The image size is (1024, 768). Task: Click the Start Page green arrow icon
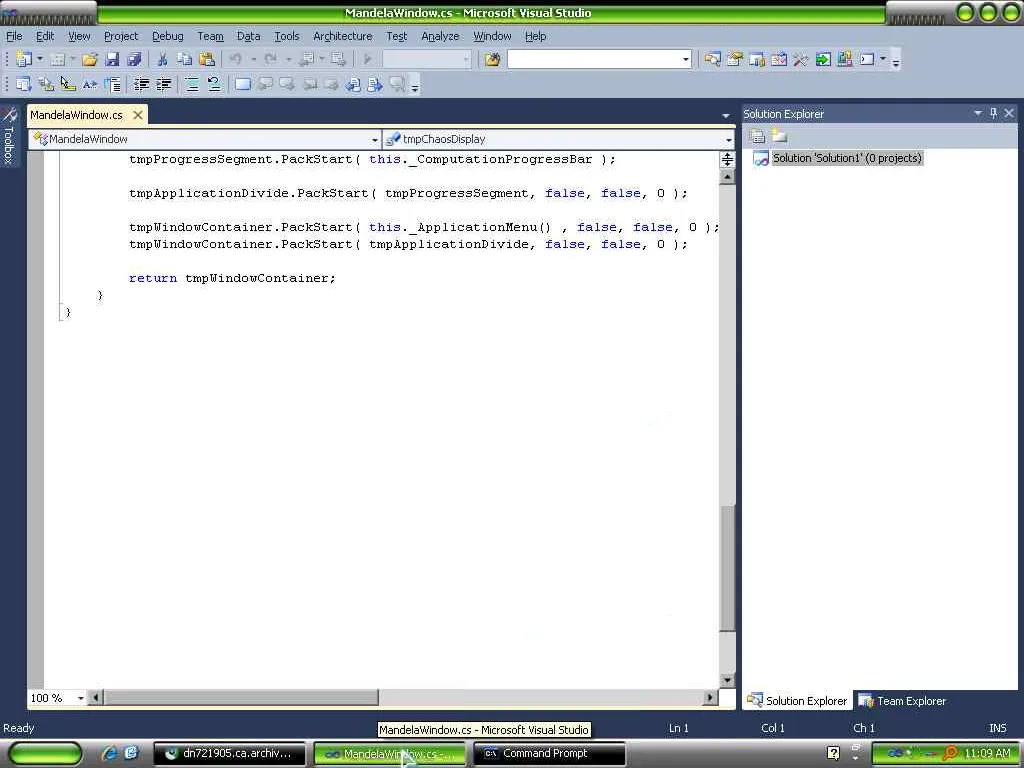click(823, 59)
